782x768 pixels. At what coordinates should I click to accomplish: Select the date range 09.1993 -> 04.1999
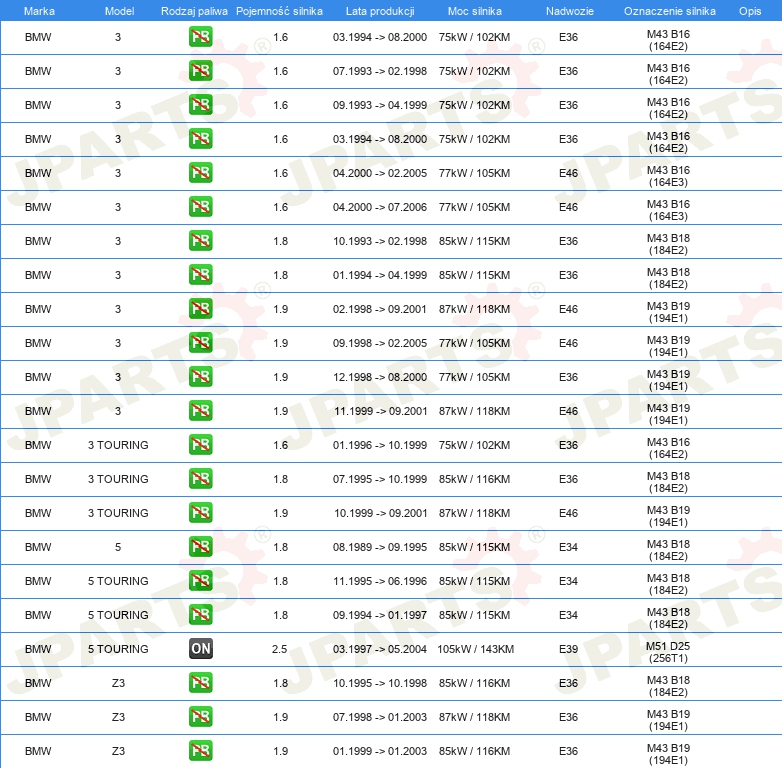pyautogui.click(x=380, y=105)
